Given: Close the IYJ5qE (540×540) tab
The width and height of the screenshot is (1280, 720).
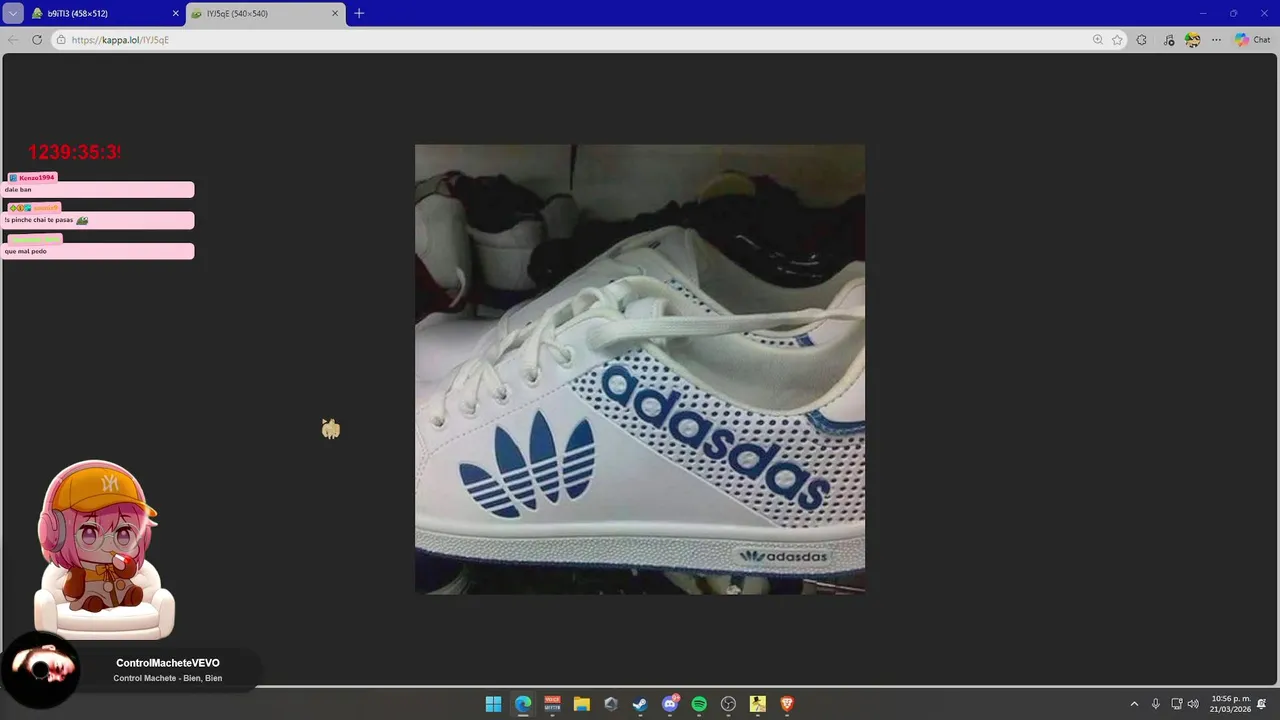Looking at the screenshot, I should (335, 13).
